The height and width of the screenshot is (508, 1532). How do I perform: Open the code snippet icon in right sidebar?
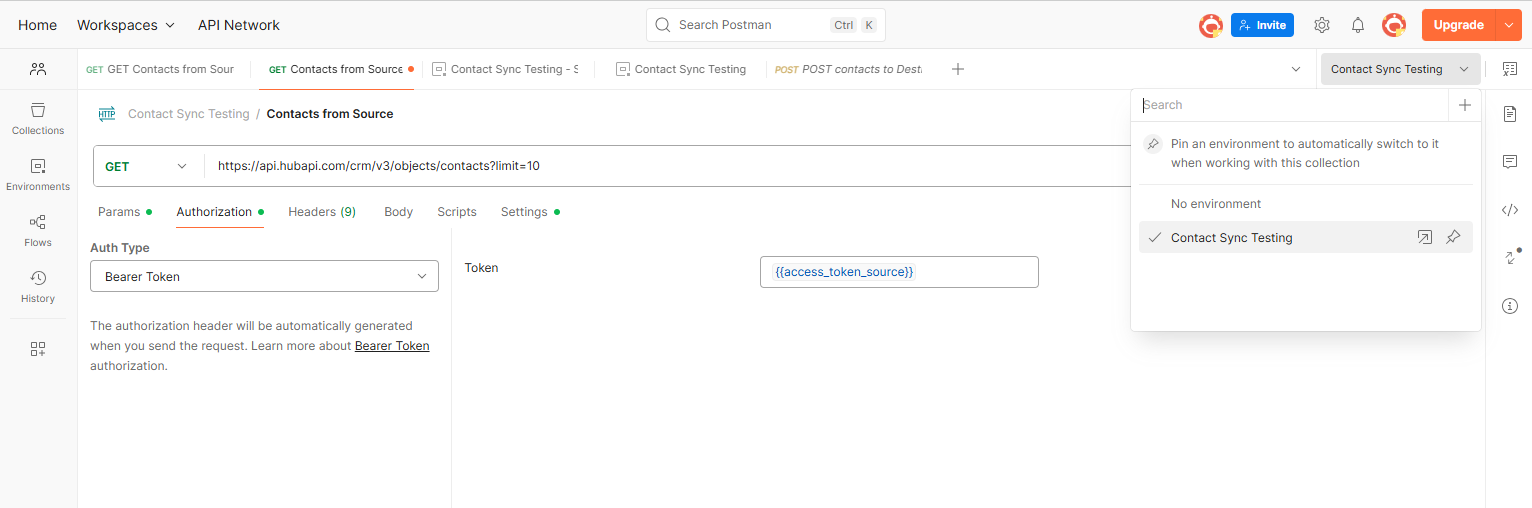pyautogui.click(x=1510, y=210)
